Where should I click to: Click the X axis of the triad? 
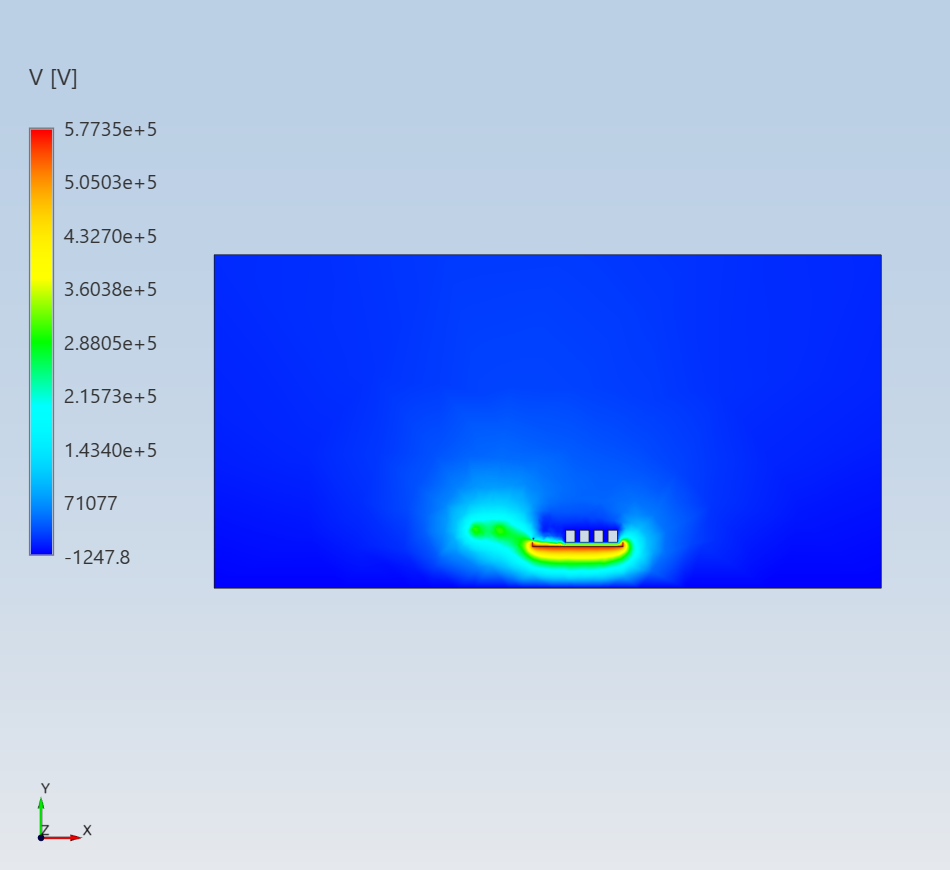[x=61, y=838]
